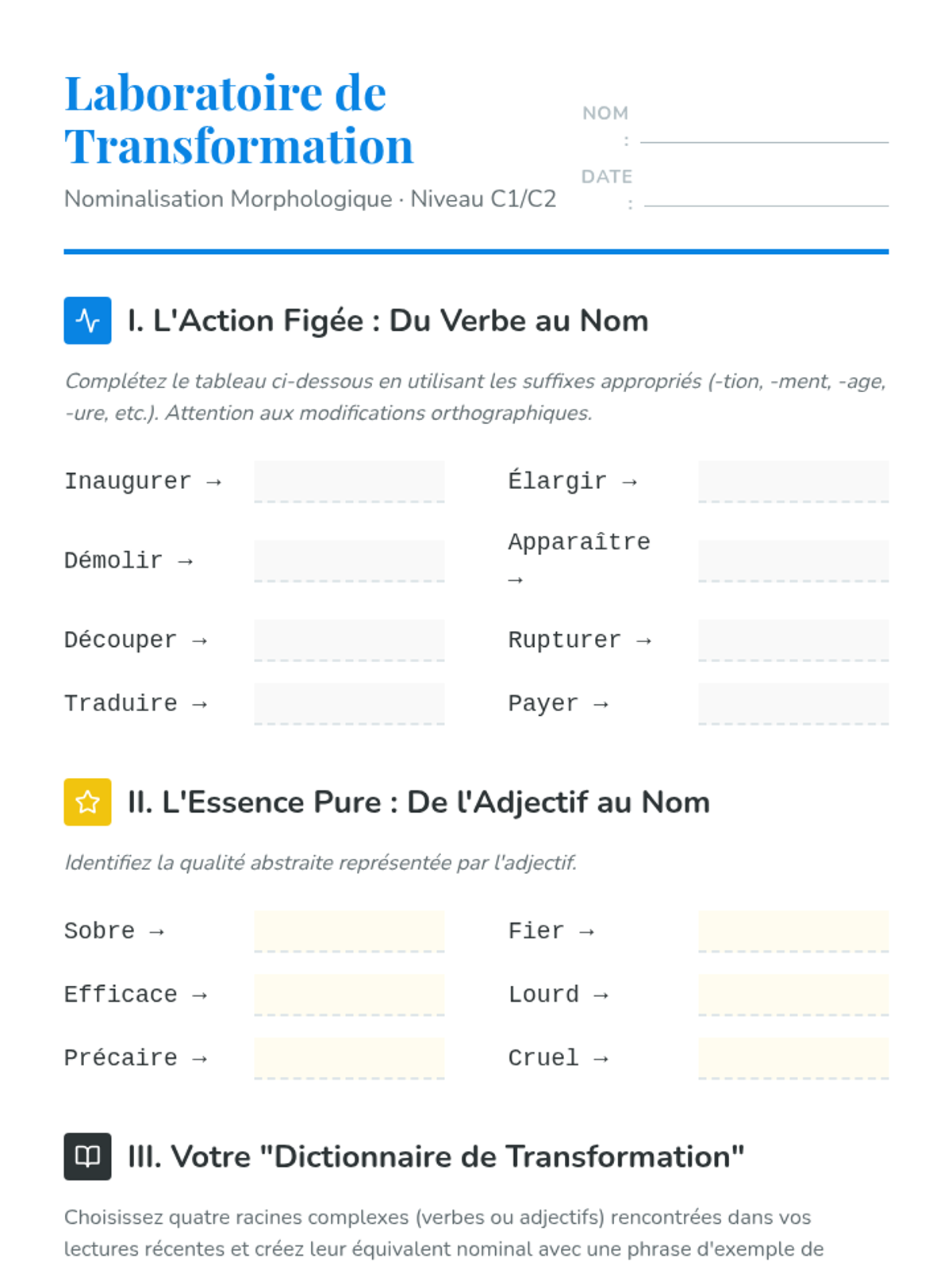Click the NOM name line field

point(763,133)
